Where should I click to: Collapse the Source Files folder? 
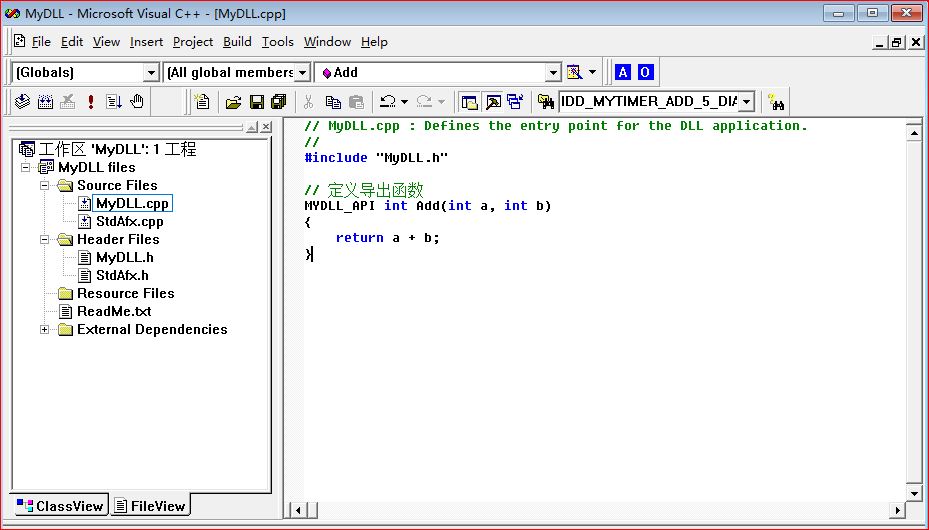point(44,185)
